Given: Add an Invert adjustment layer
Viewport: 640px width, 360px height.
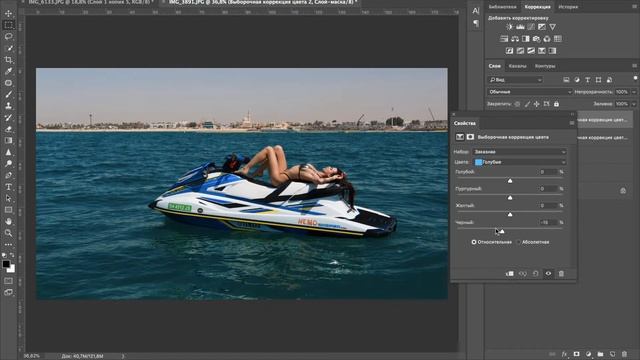Looking at the screenshot, I should tap(509, 51).
